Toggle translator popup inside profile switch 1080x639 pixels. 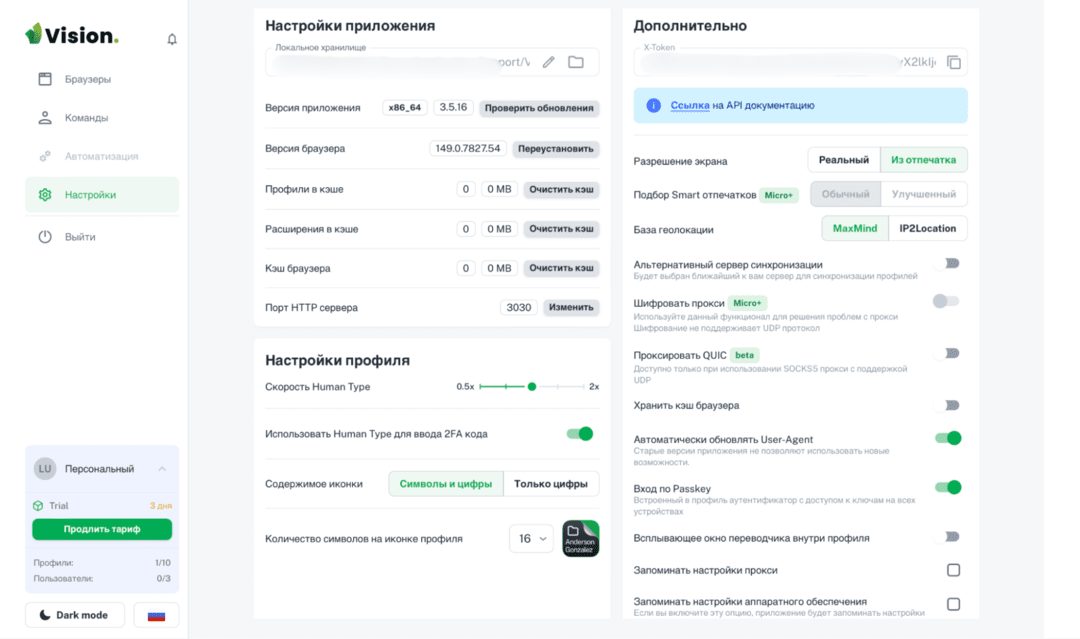tap(948, 536)
